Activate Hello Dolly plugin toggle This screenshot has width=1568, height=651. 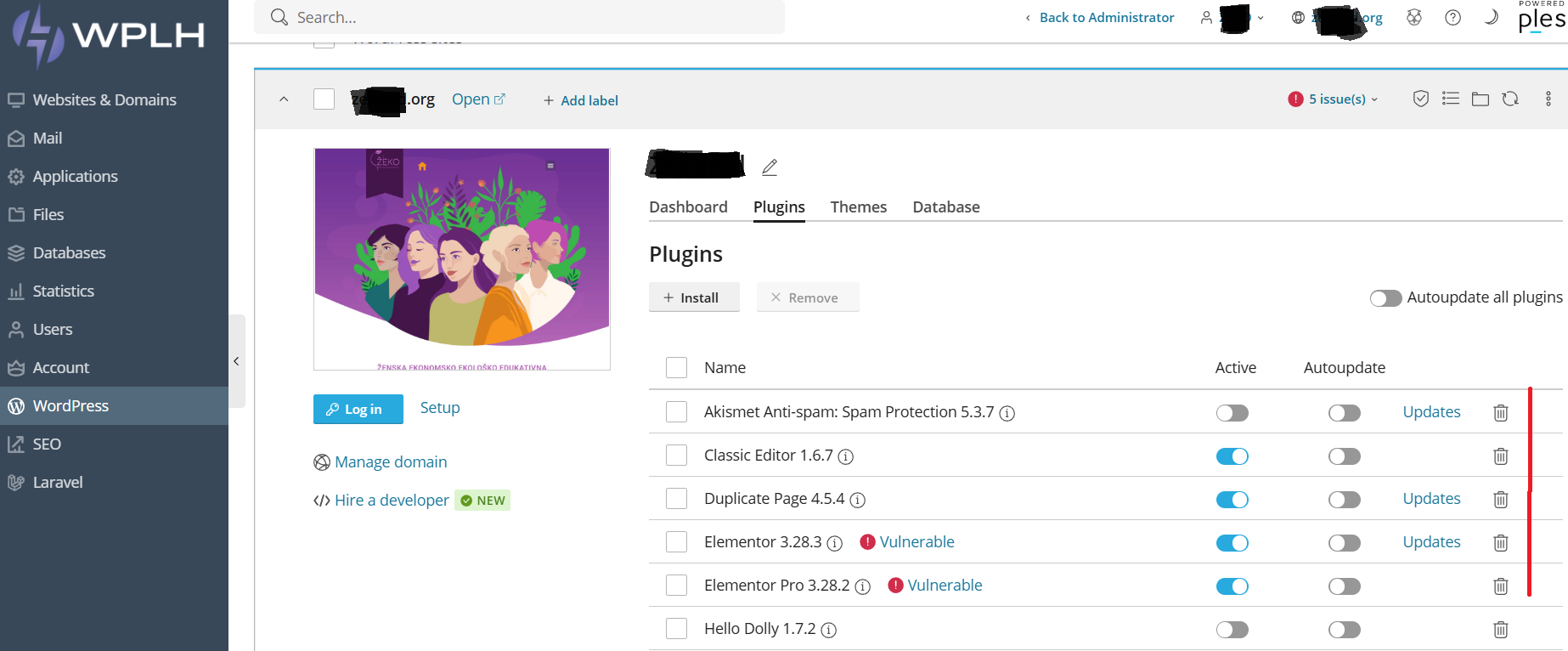point(1232,630)
